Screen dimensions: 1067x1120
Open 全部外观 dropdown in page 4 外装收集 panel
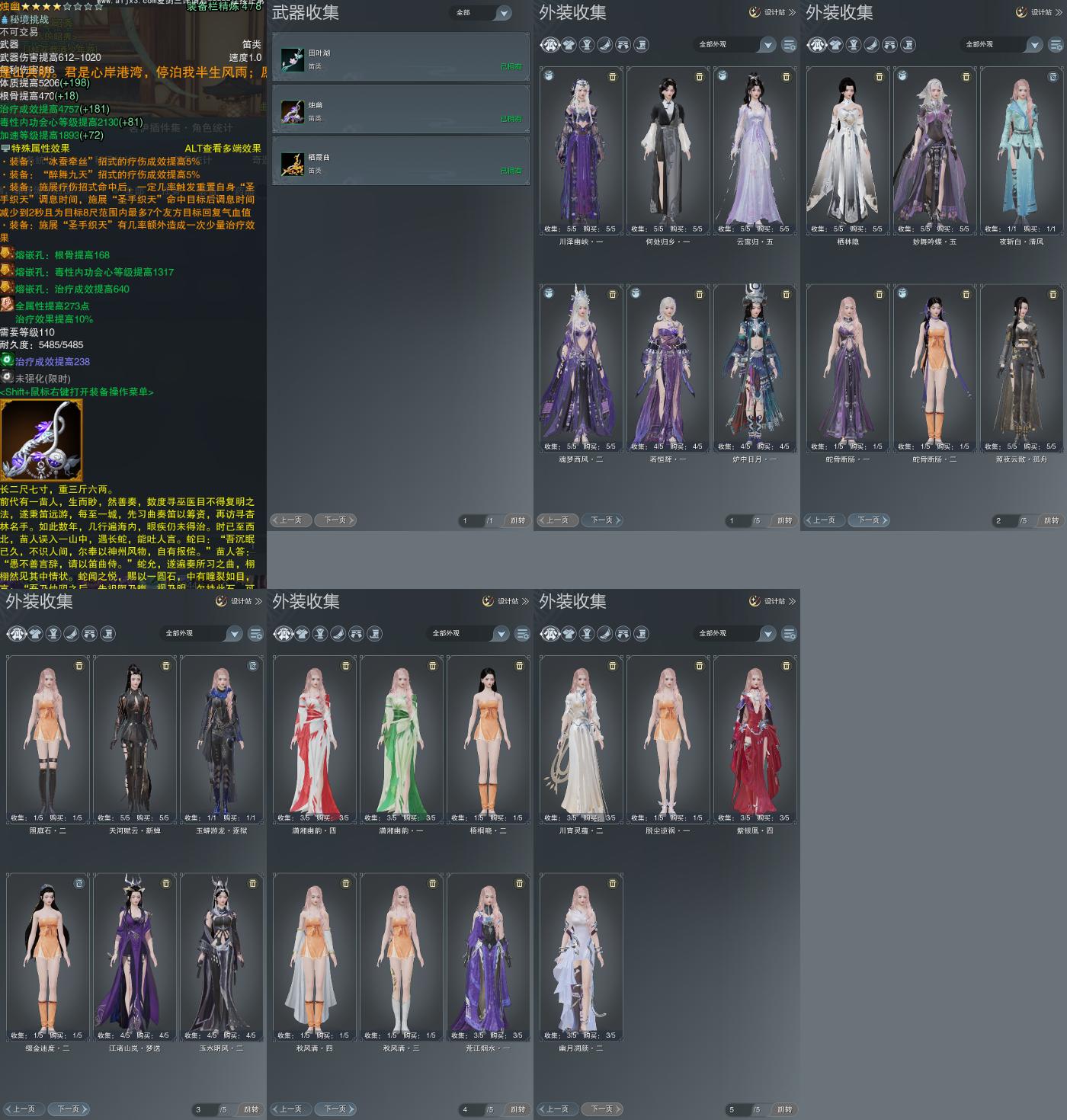469,634
